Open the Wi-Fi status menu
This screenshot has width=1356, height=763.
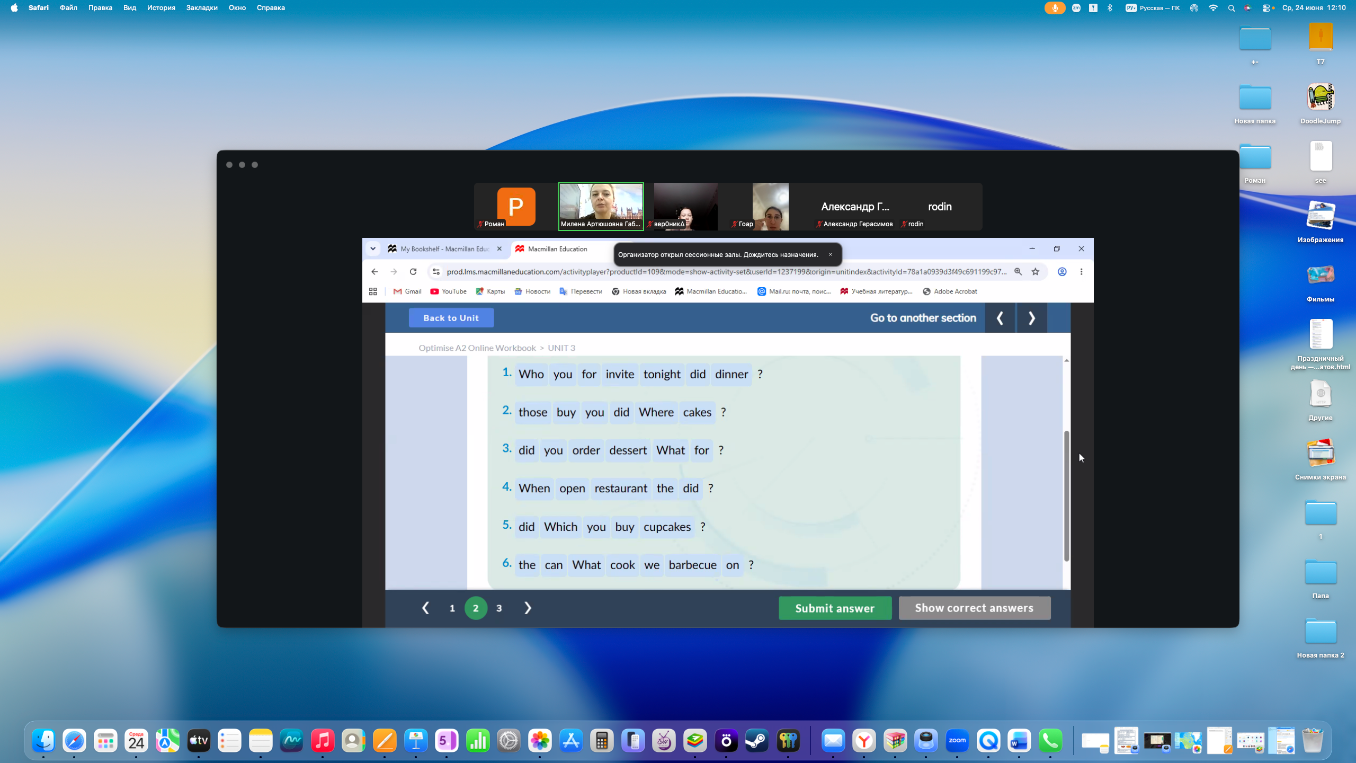(1213, 7)
